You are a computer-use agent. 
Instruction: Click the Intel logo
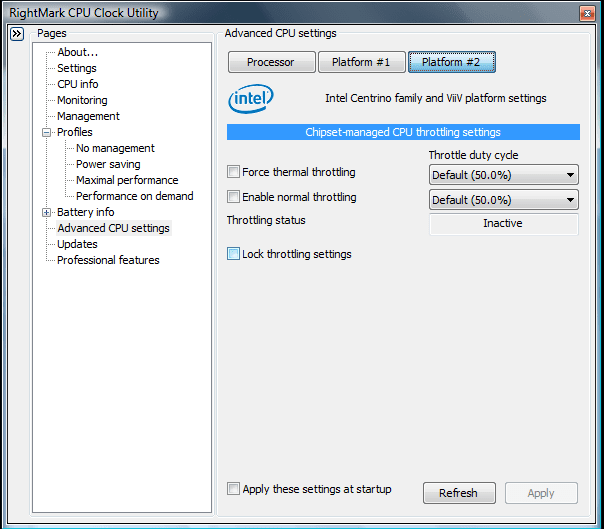(x=251, y=99)
